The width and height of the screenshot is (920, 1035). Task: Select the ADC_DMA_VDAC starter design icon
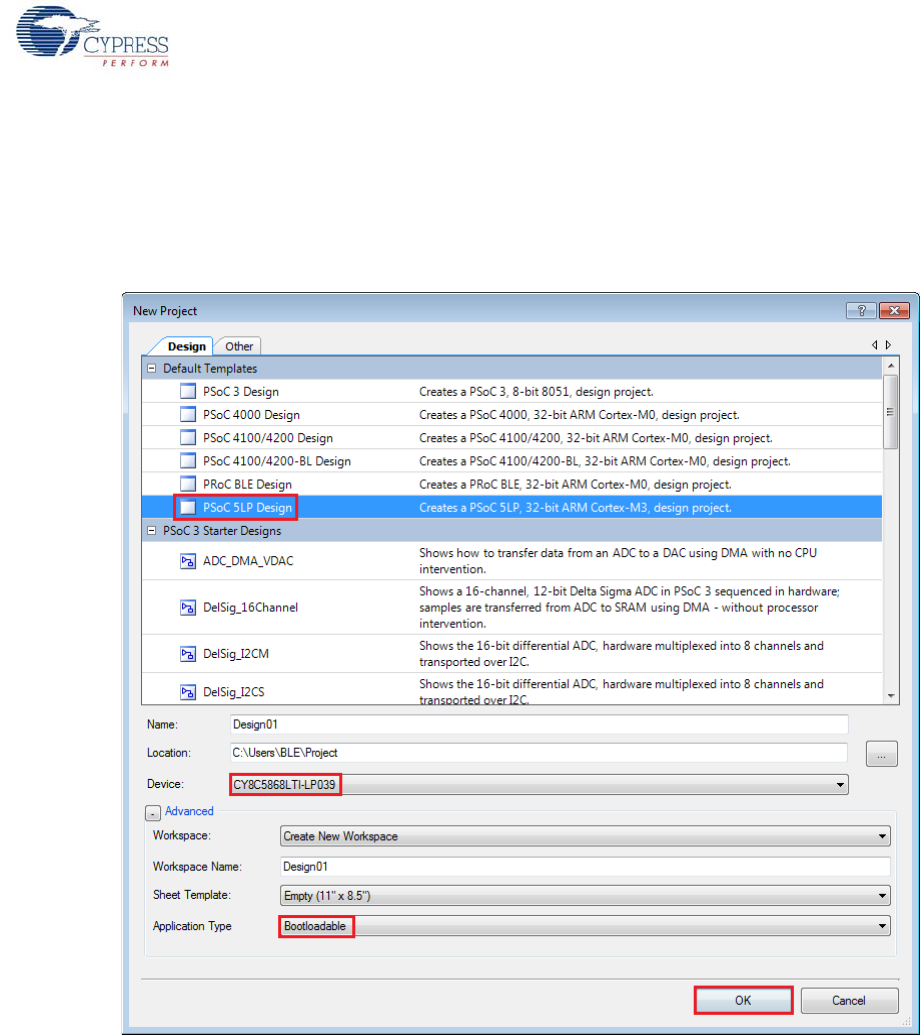(x=188, y=561)
